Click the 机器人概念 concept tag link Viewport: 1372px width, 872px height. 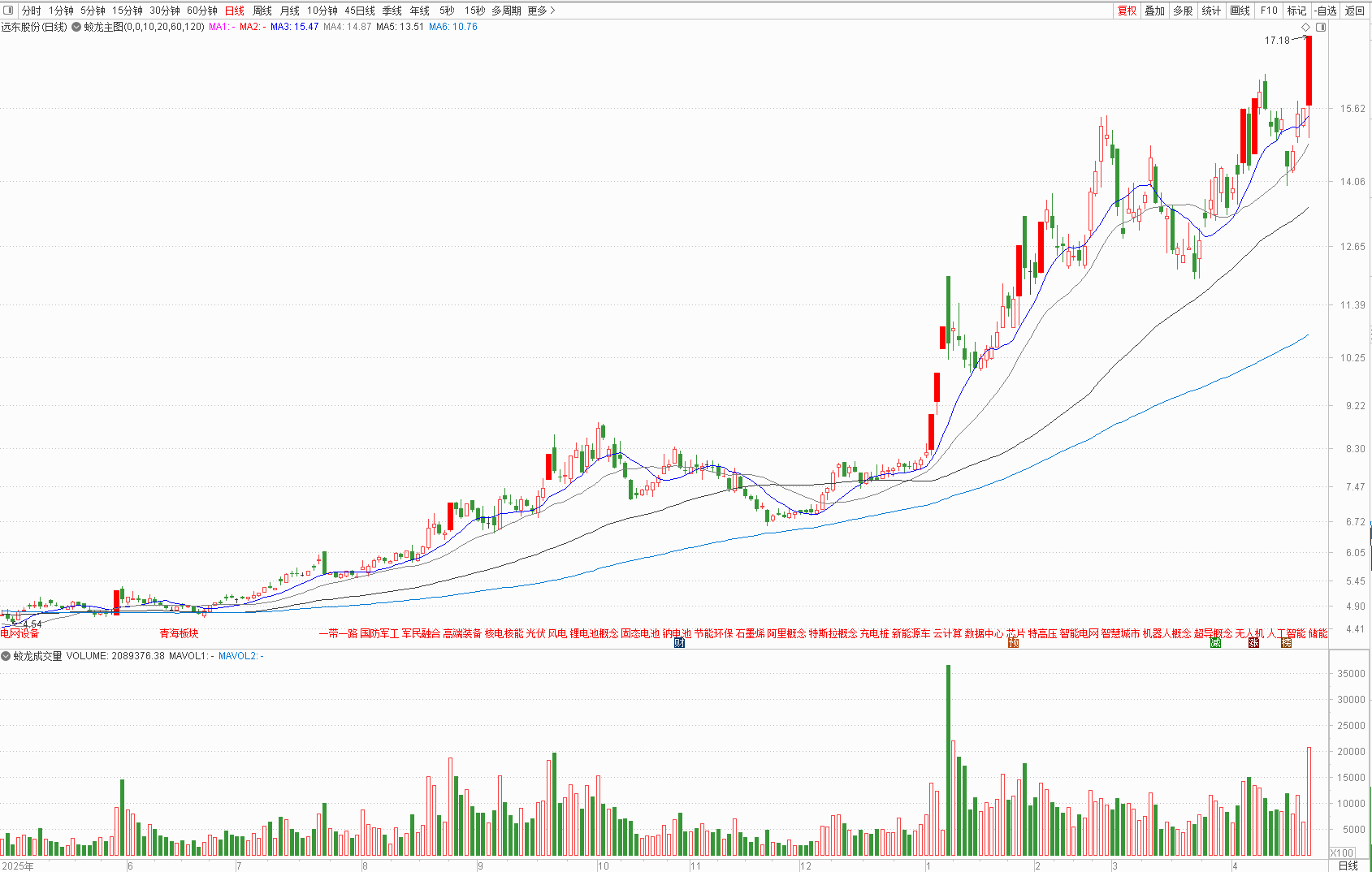[x=1166, y=633]
